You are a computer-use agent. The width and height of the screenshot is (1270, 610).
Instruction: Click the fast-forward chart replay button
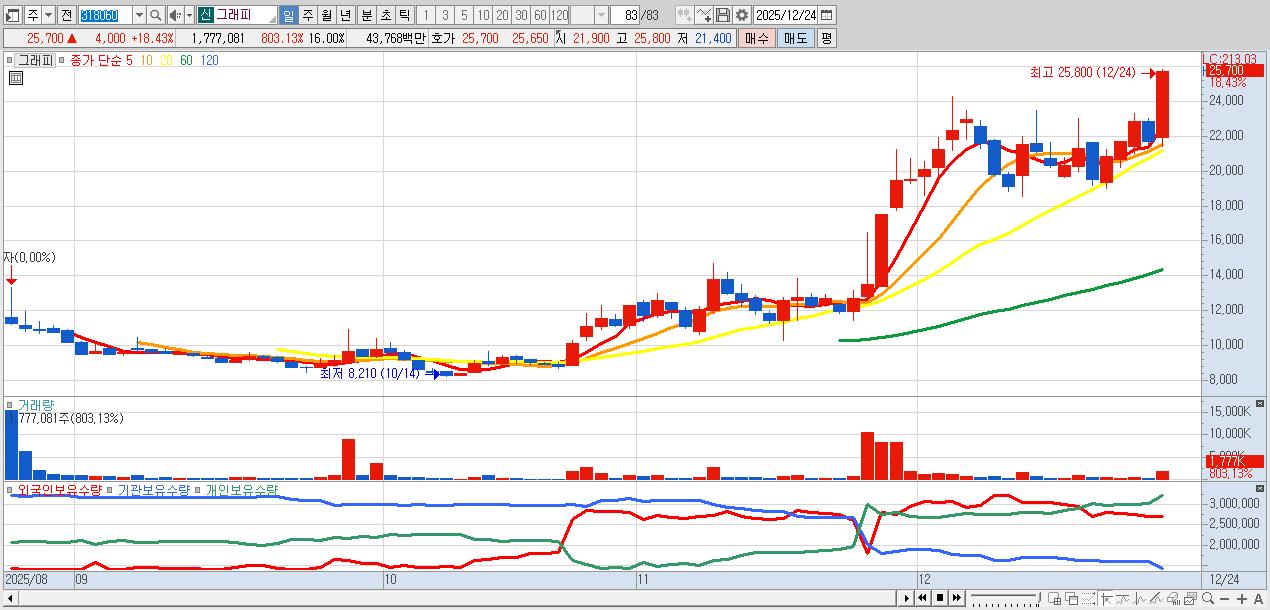coord(957,598)
